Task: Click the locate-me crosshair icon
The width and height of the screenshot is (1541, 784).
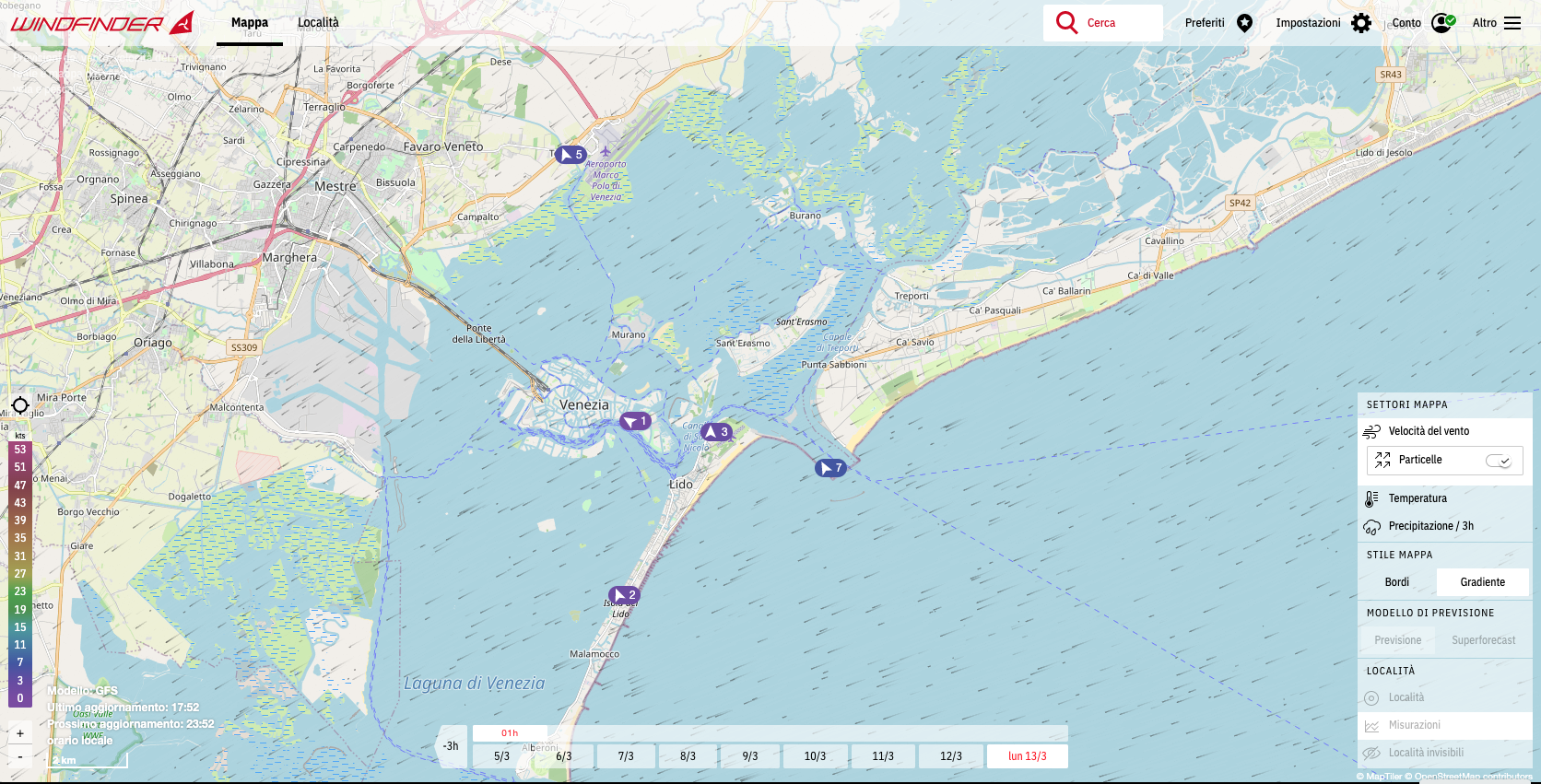Action: [x=20, y=405]
